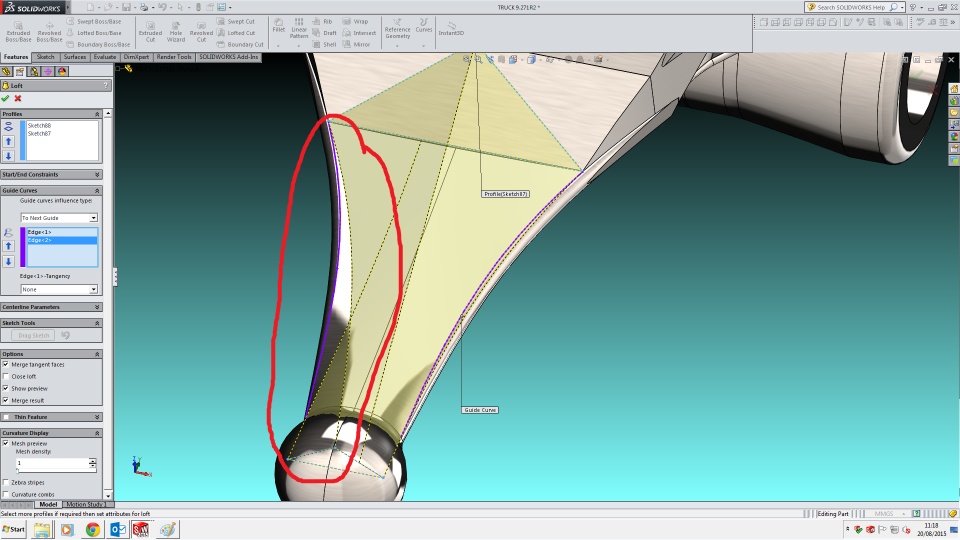Collapse the Guide Curves section
This screenshot has width=960, height=540.
pyautogui.click(x=97, y=190)
